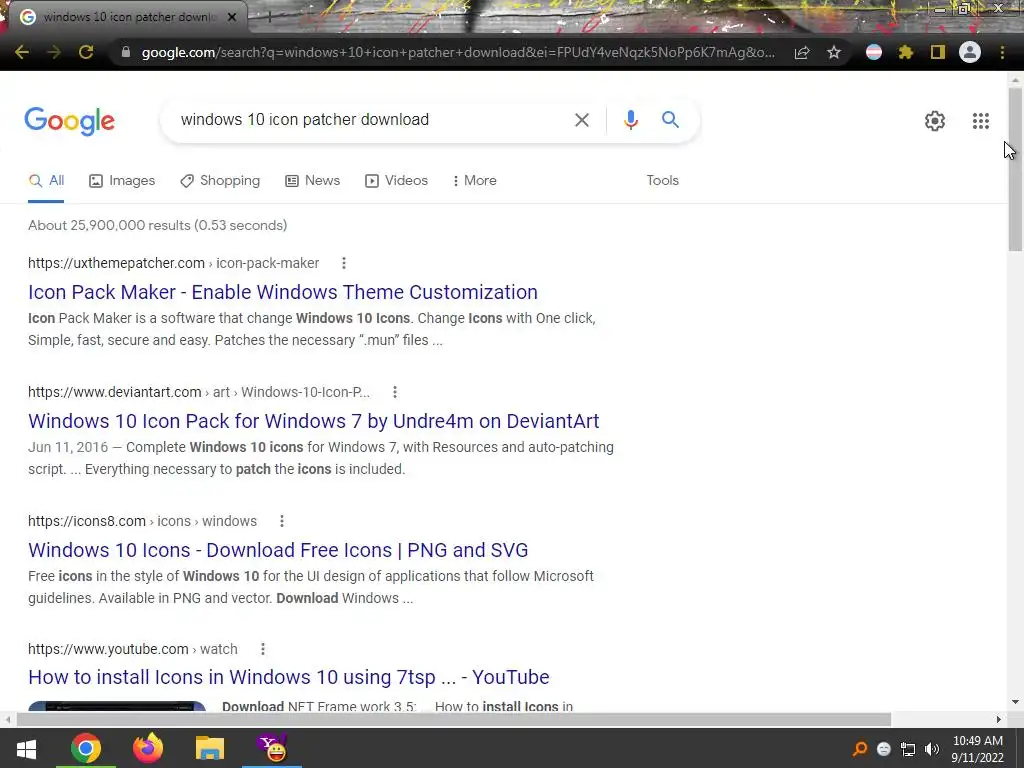
Task: Switch to Images results
Action: coord(122,180)
